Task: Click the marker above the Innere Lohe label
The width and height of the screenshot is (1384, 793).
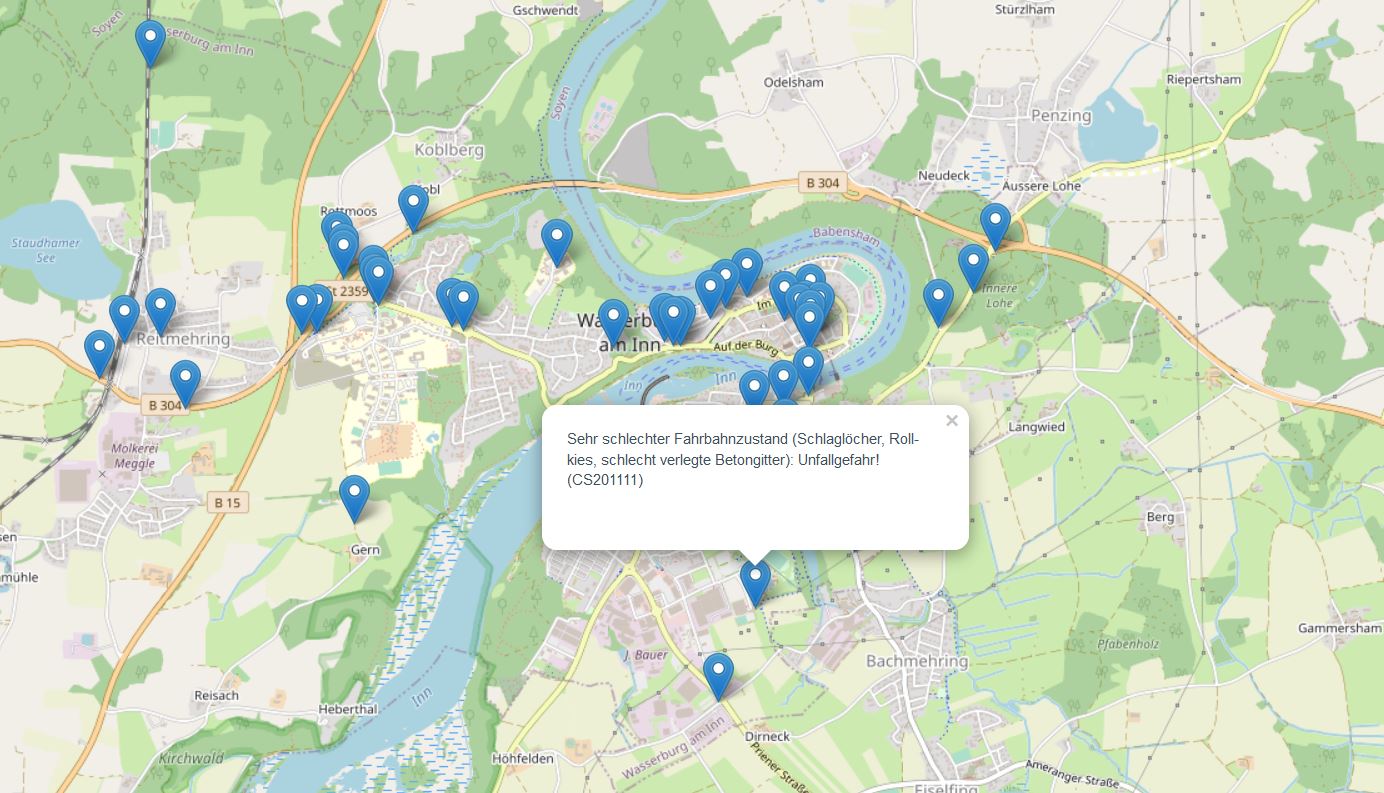Action: coord(973,266)
